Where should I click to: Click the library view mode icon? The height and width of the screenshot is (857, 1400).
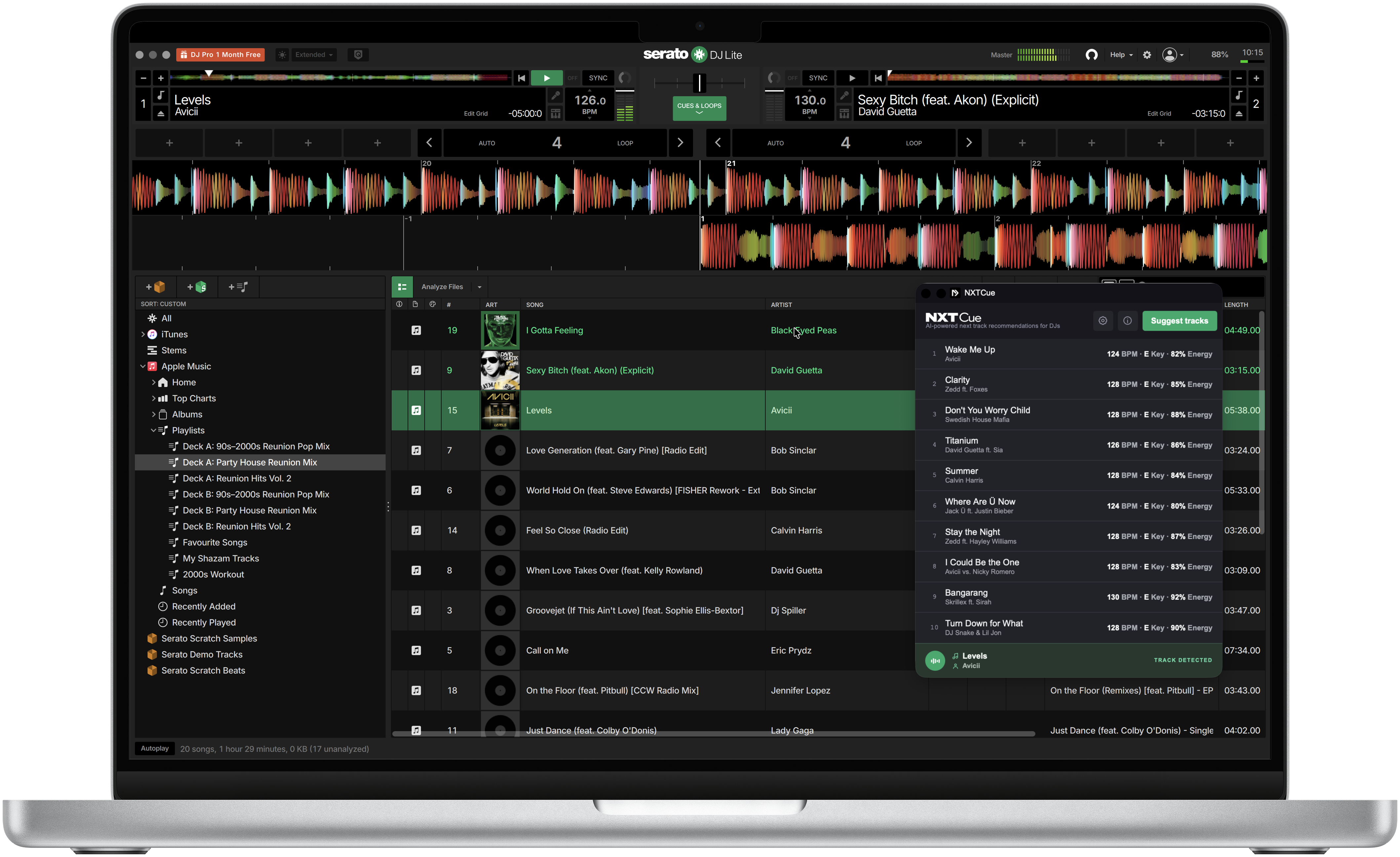[x=402, y=287]
